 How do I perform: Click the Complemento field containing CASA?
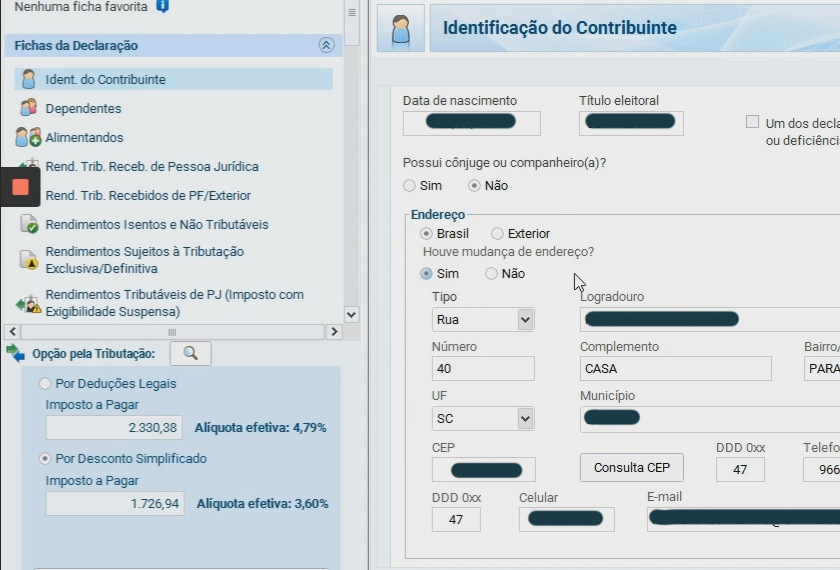click(x=675, y=369)
